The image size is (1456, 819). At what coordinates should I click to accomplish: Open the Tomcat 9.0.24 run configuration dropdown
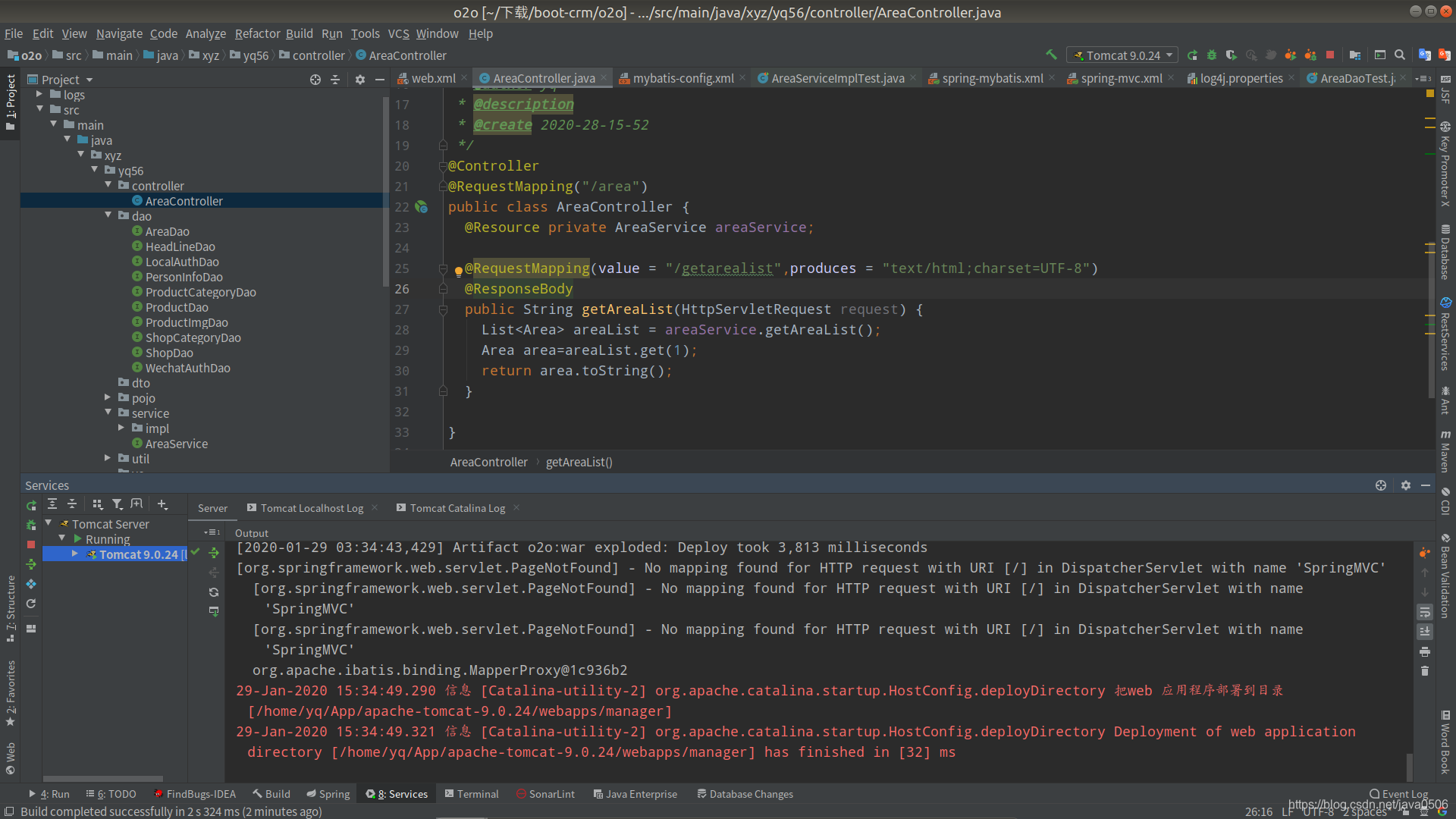point(1122,55)
